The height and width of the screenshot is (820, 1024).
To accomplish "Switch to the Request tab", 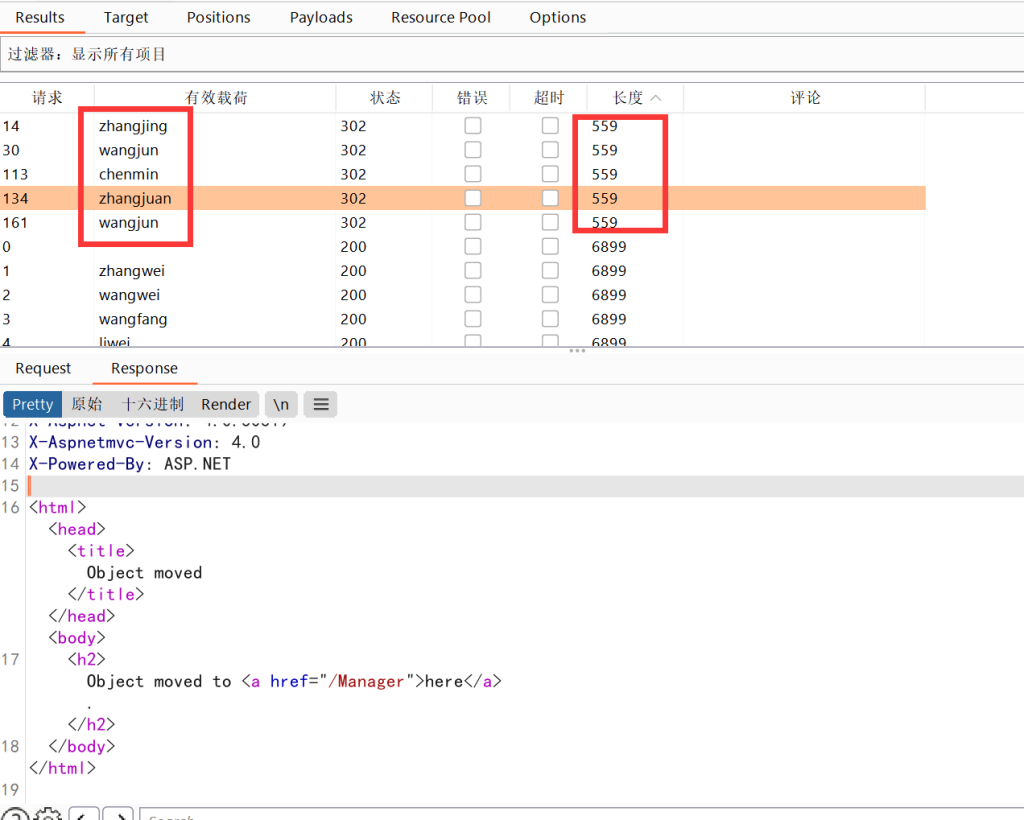I will [x=43, y=368].
